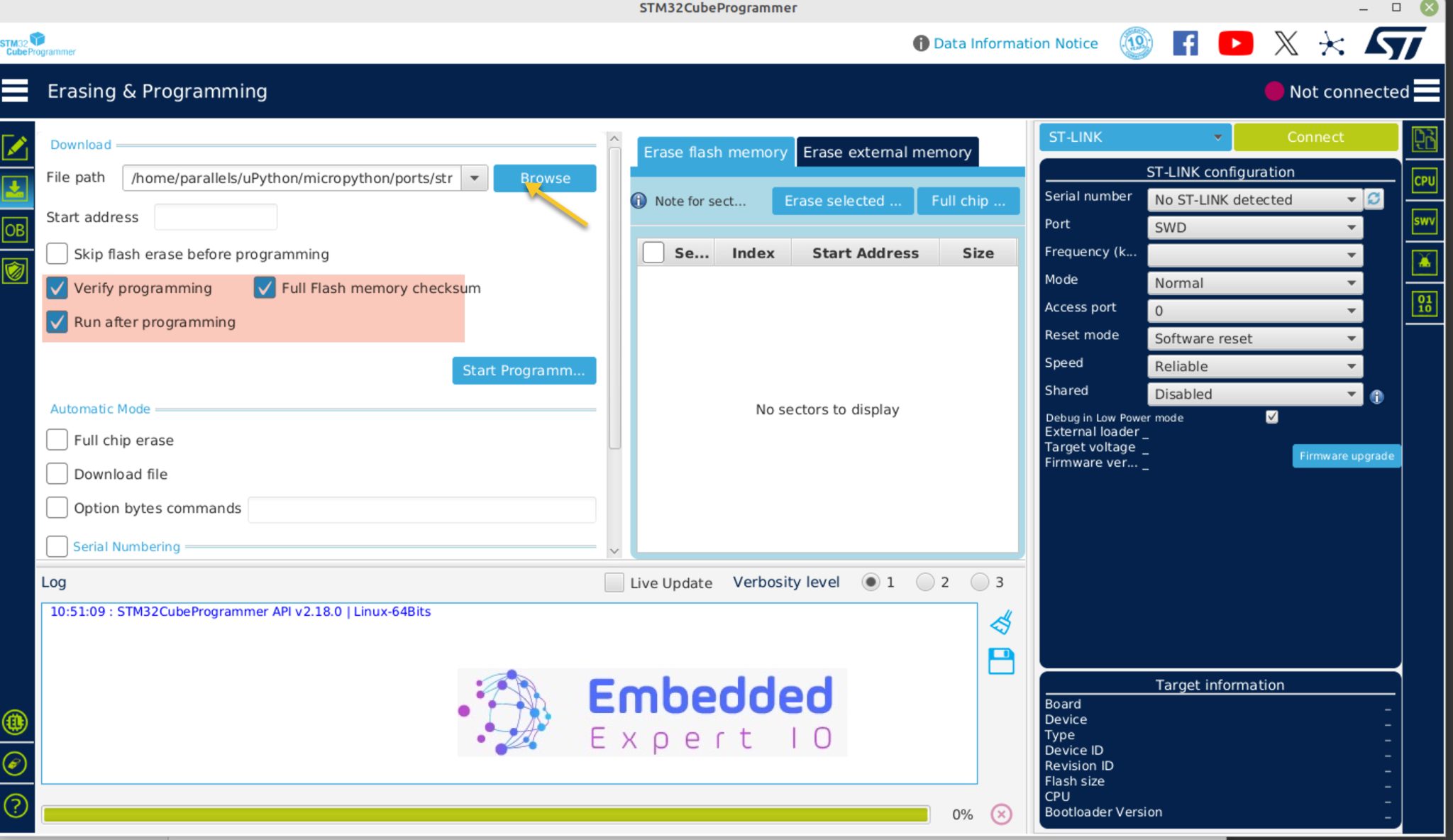
Task: Open the Memory & File editing panel
Action: (16, 148)
